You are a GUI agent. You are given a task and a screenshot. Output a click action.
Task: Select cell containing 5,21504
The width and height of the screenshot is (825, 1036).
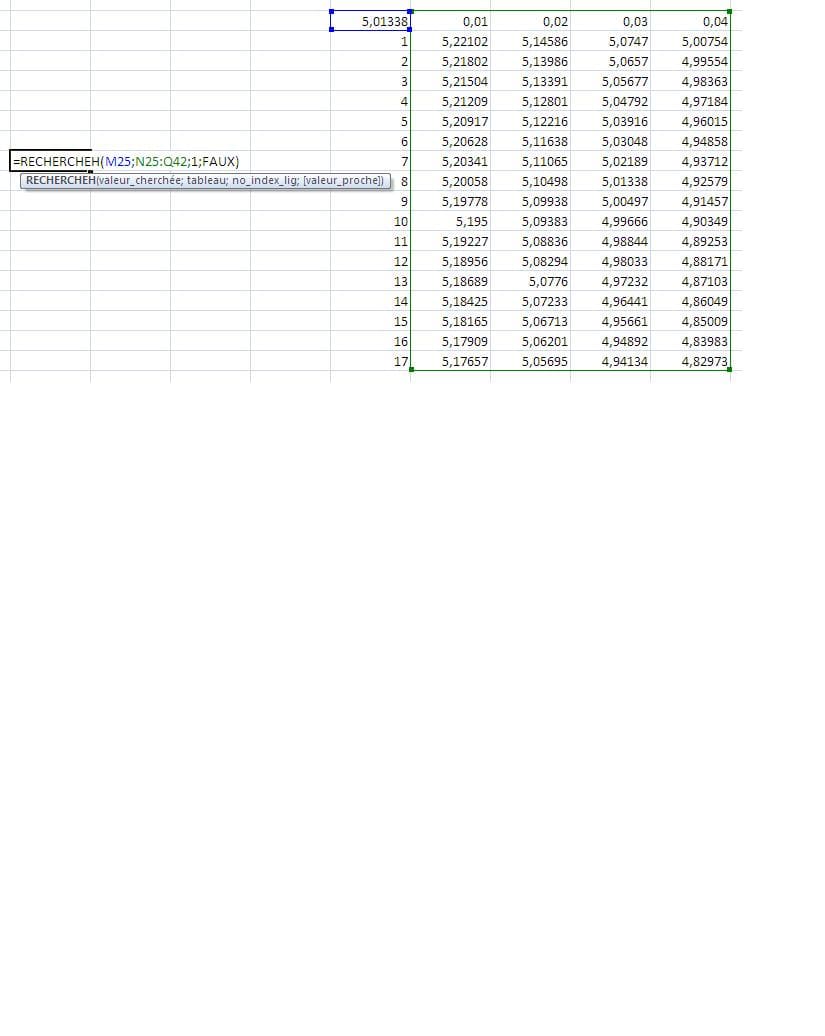coord(450,81)
